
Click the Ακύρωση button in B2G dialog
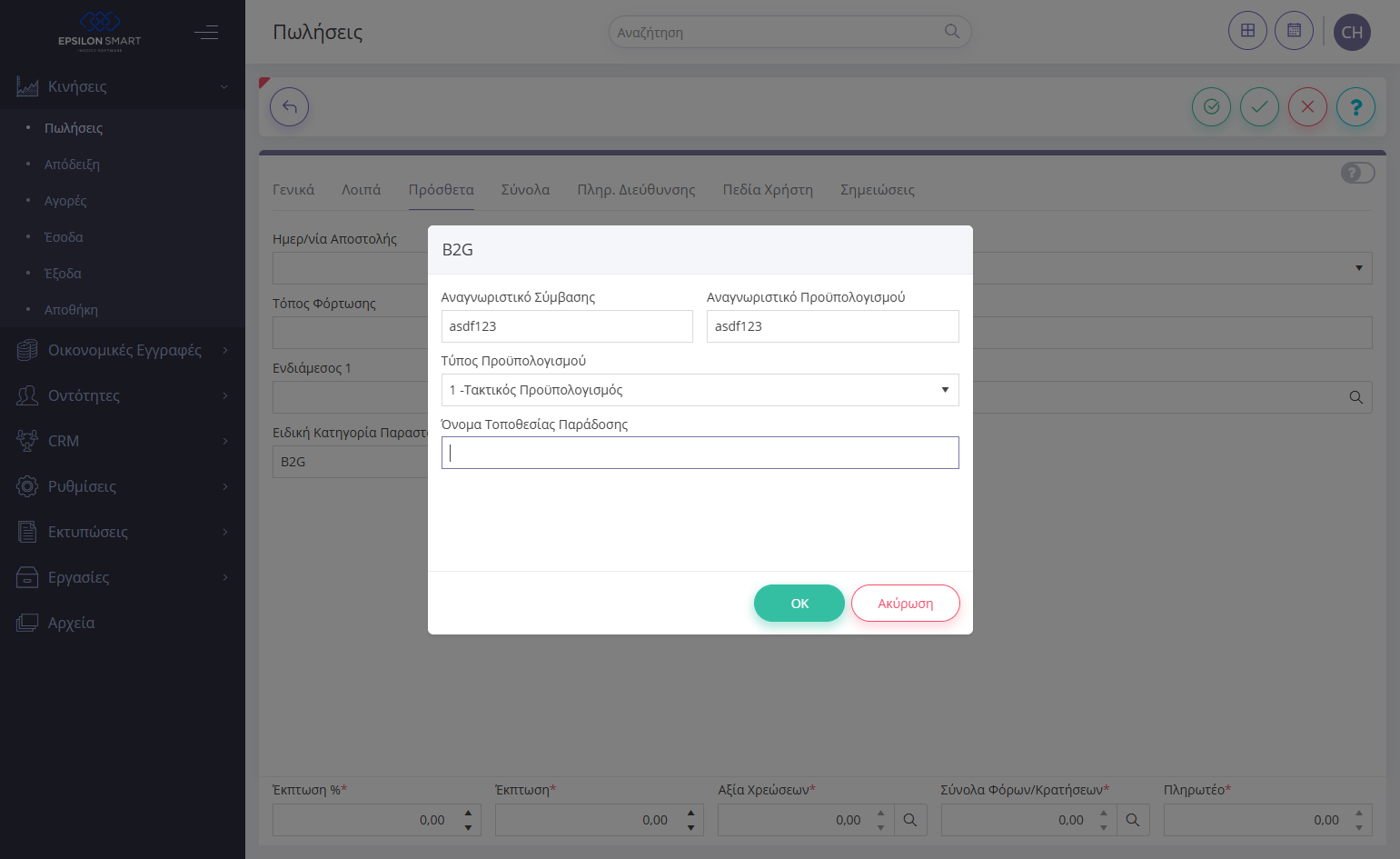[905, 604]
